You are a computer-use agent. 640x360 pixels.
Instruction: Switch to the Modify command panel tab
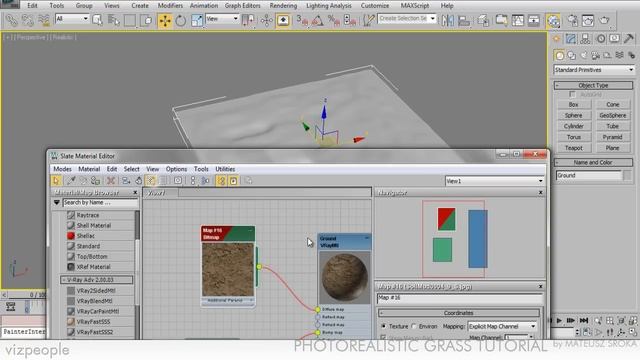point(571,39)
